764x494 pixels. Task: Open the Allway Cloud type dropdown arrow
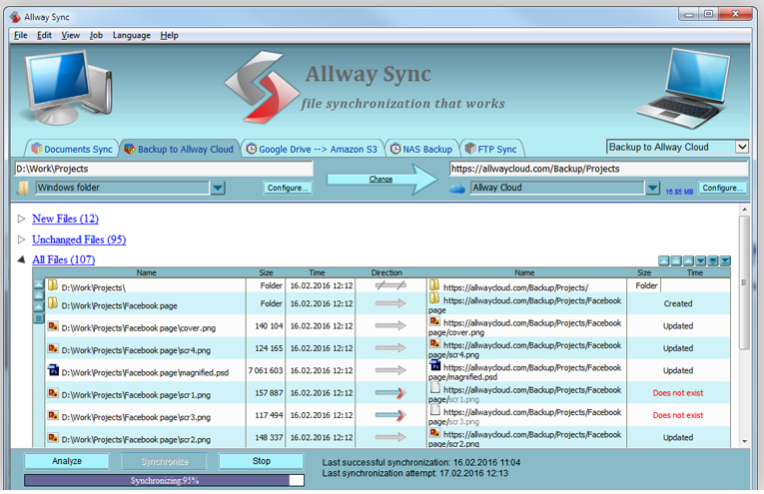pos(652,188)
